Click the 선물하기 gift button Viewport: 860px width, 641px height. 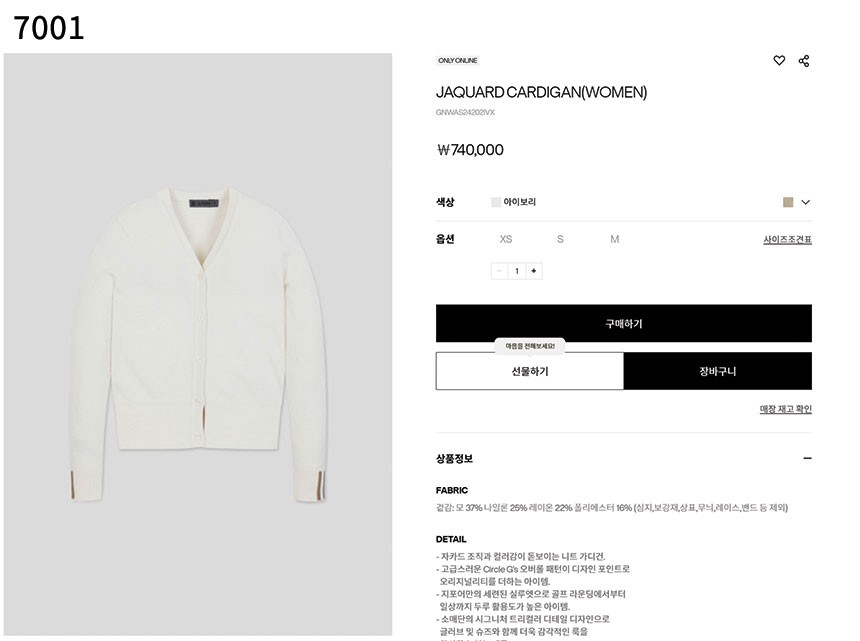[530, 371]
